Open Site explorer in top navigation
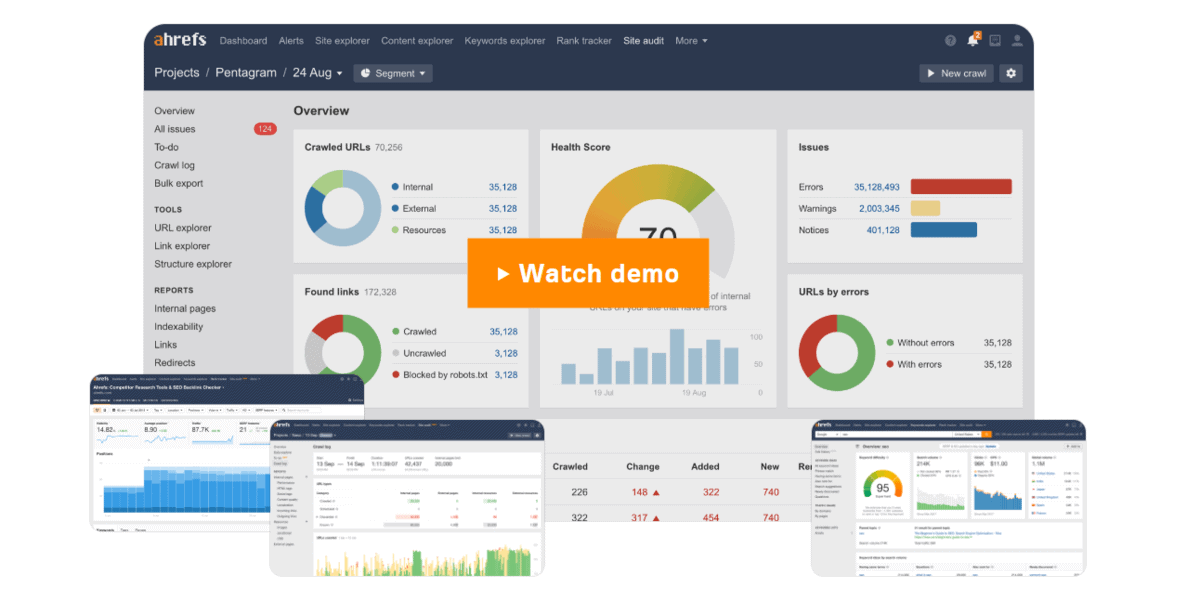This screenshot has width=1200, height=614. click(x=342, y=41)
